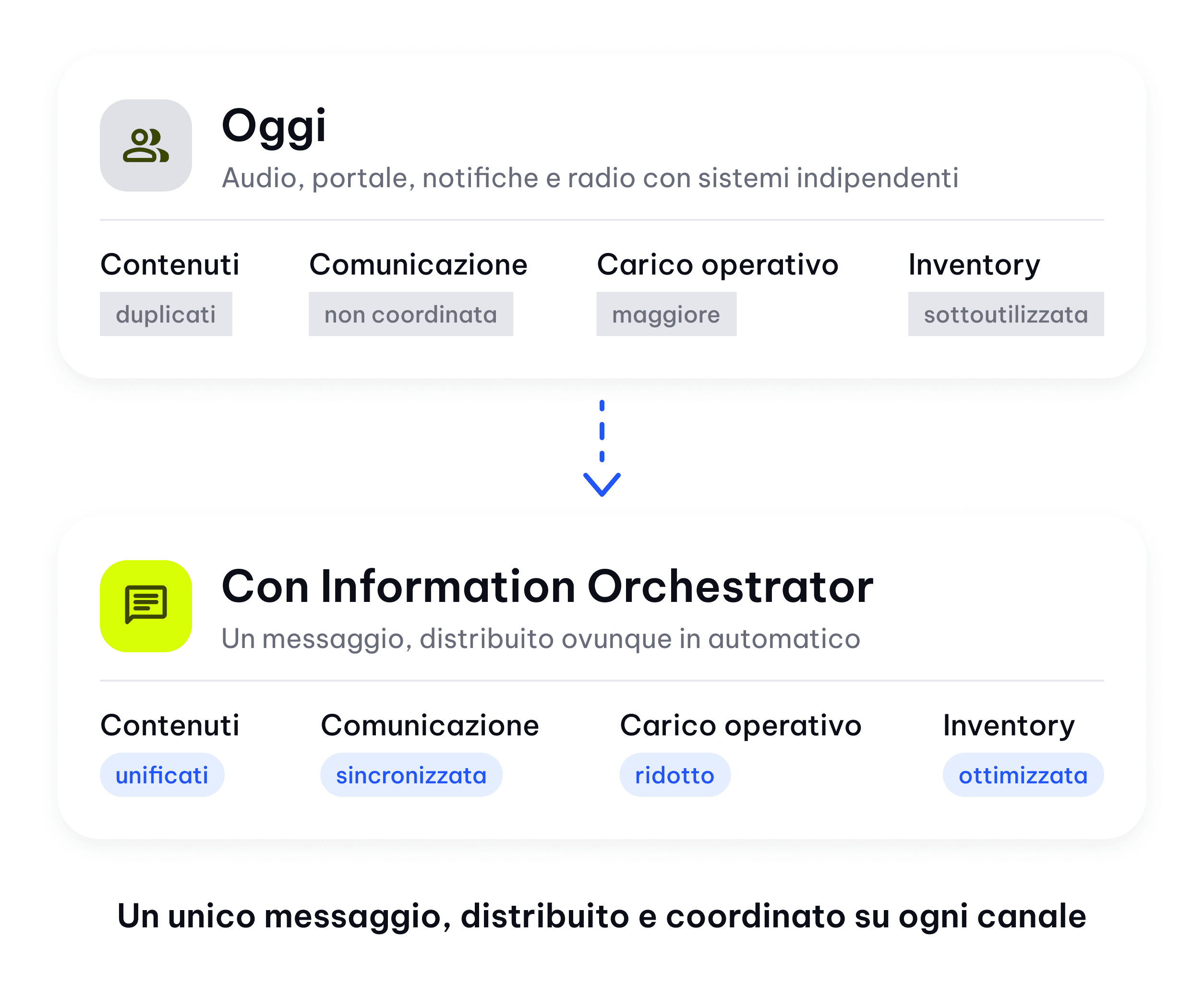Click the 'sottoutilizzata' tag
1204x1008 pixels.
pos(1006,313)
